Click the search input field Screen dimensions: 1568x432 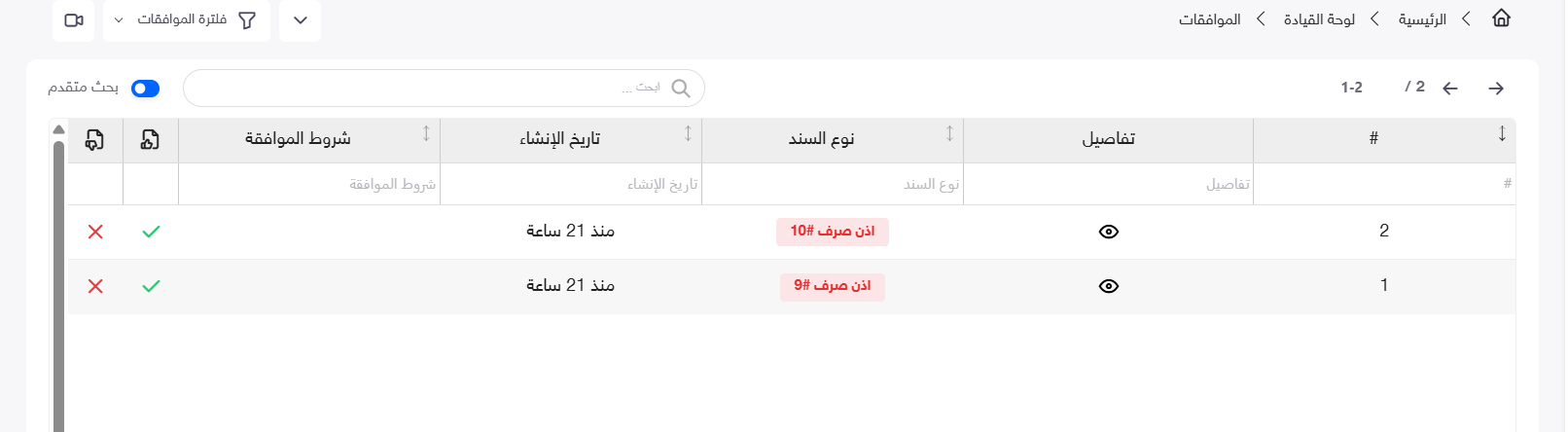444,89
